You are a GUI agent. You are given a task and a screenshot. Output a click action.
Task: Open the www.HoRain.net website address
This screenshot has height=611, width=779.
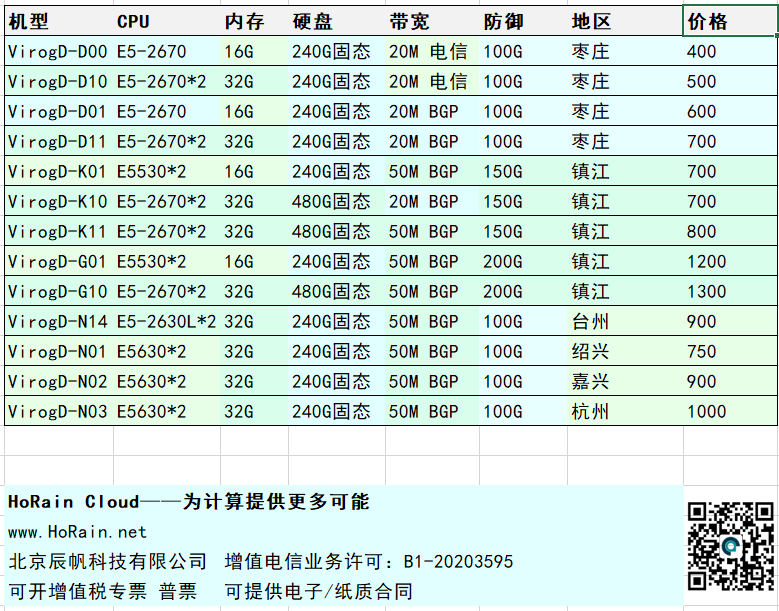(78, 532)
